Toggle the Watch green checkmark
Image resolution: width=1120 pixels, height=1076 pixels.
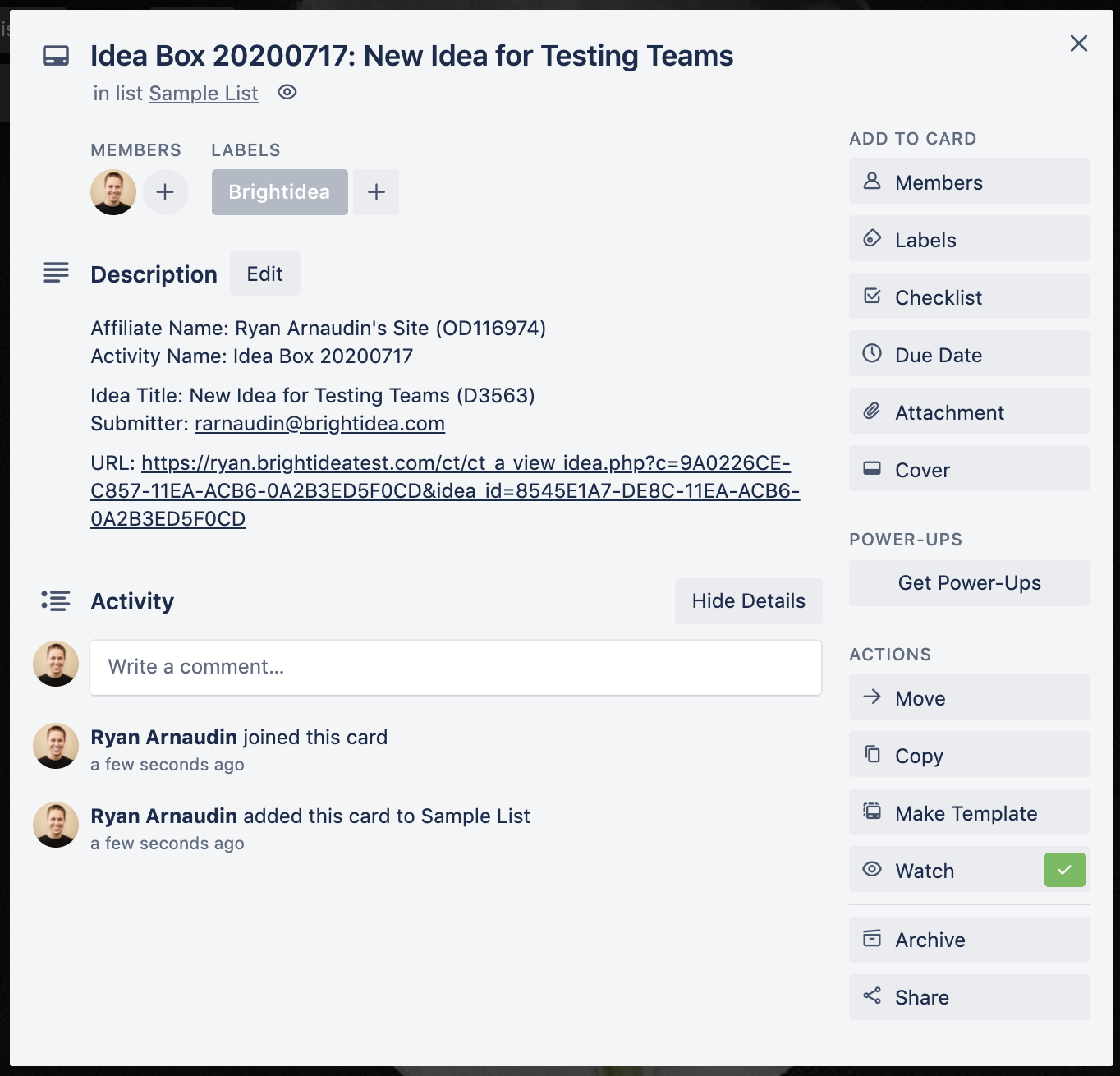[1065, 870]
